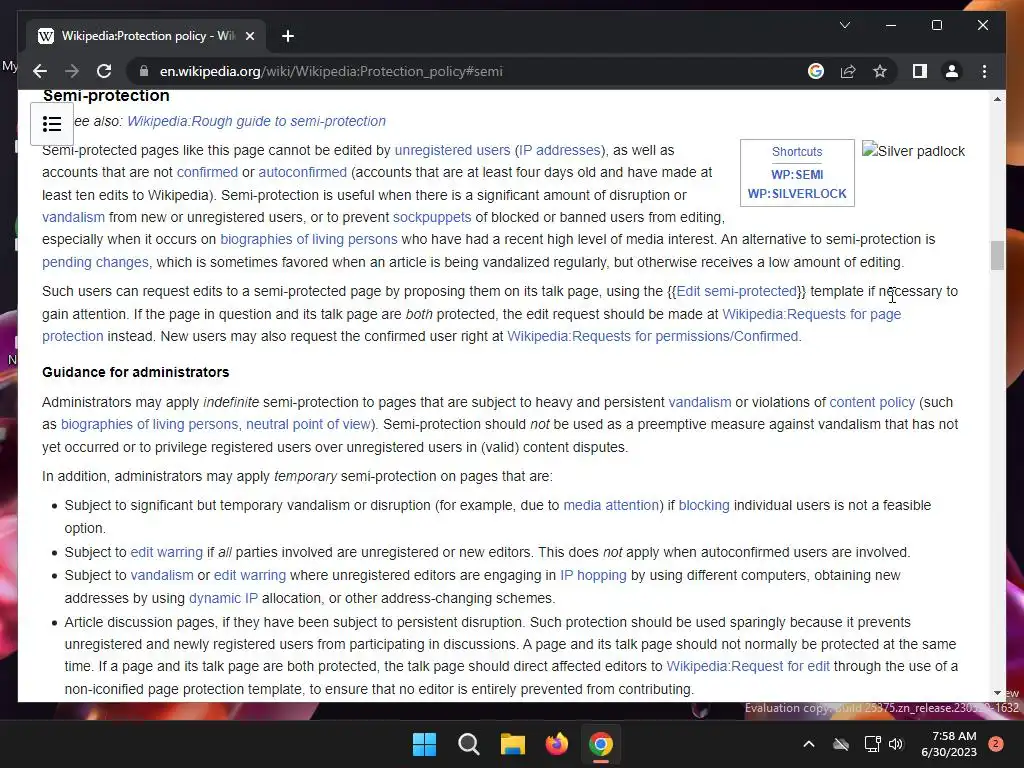Viewport: 1024px width, 768px height.
Task: Launch File Explorer from the taskbar
Action: pos(513,744)
